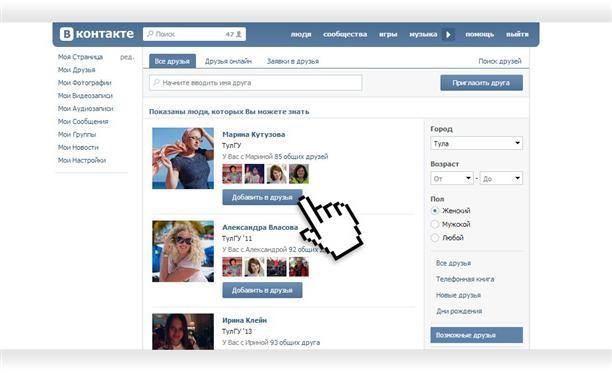Click the text ТулГУ '11
Viewport: 612px width, 373px height.
pyautogui.click(x=237, y=238)
